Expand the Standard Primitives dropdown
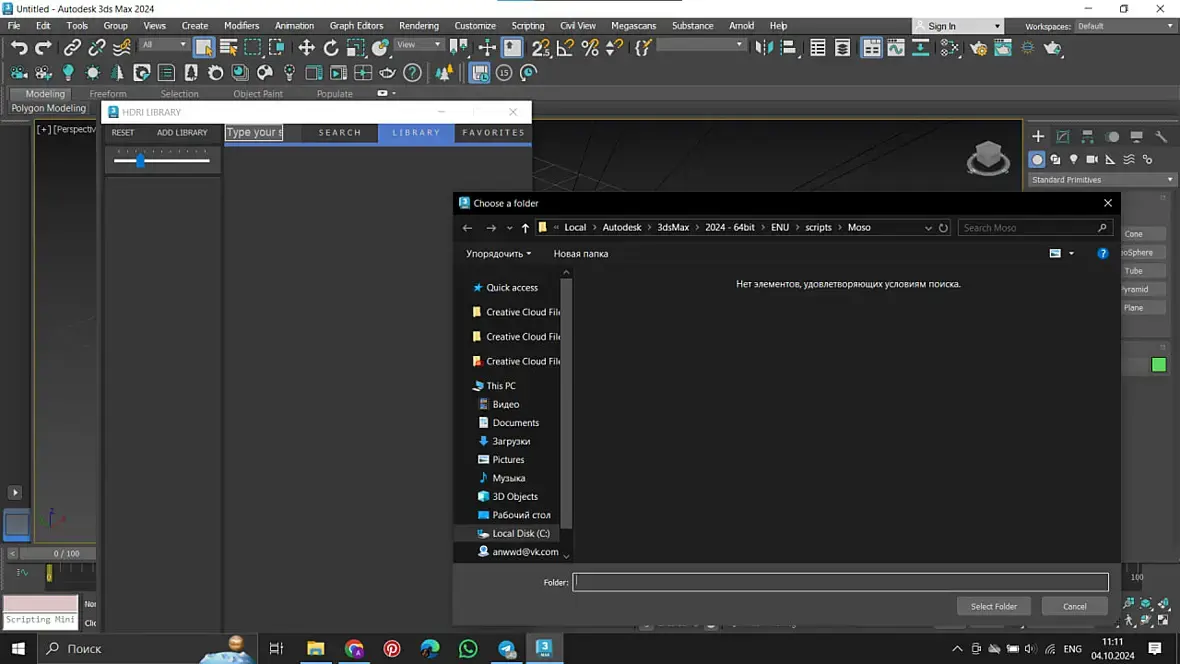The image size is (1180, 664). coord(1101,180)
